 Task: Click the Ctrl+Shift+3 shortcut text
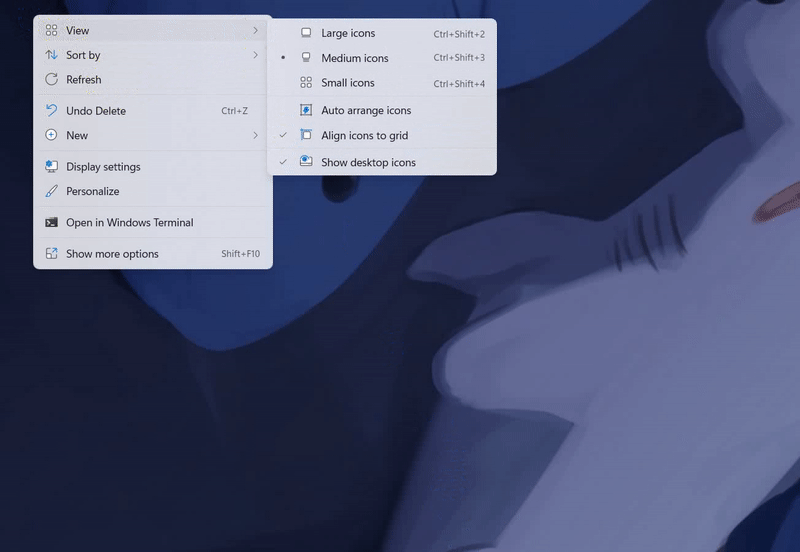point(459,58)
